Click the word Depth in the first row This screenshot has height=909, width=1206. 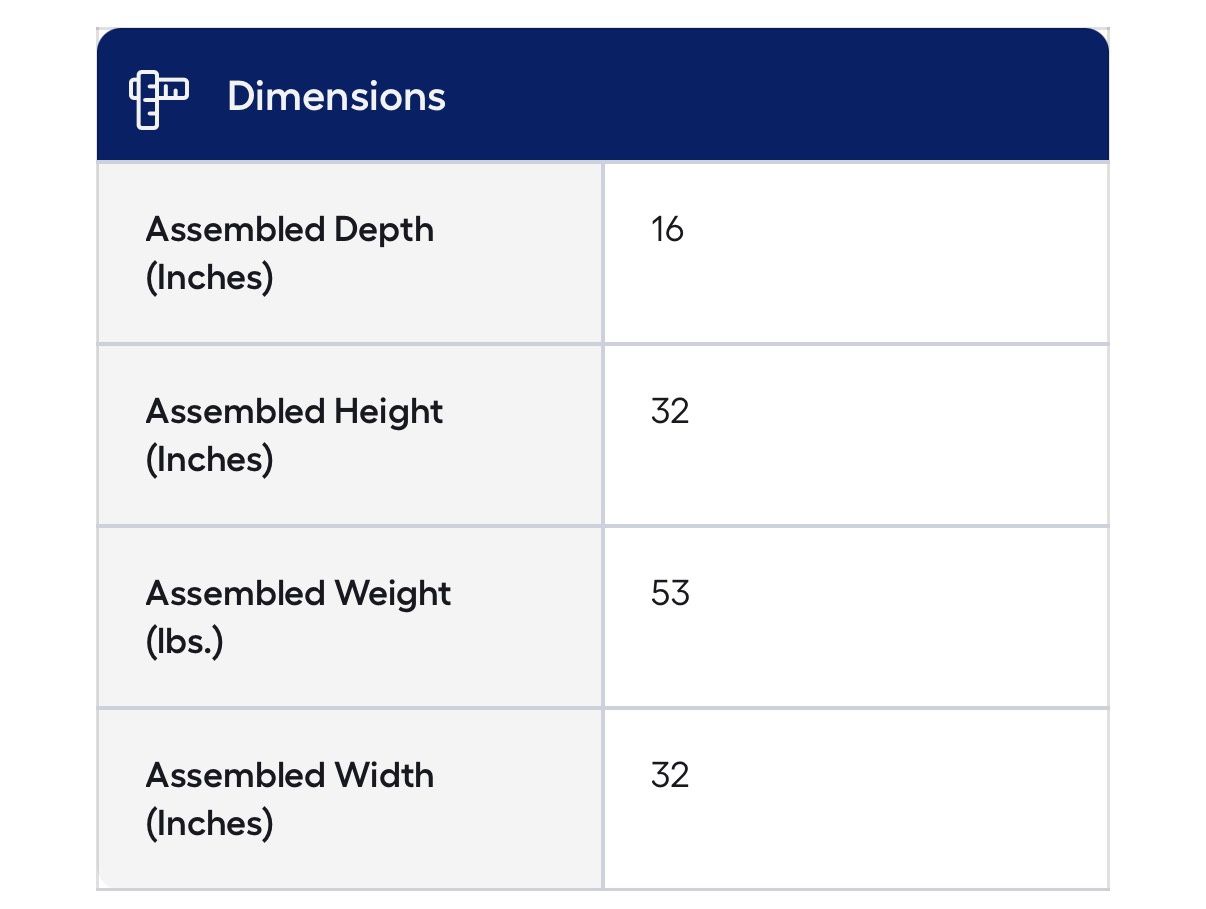tap(384, 230)
